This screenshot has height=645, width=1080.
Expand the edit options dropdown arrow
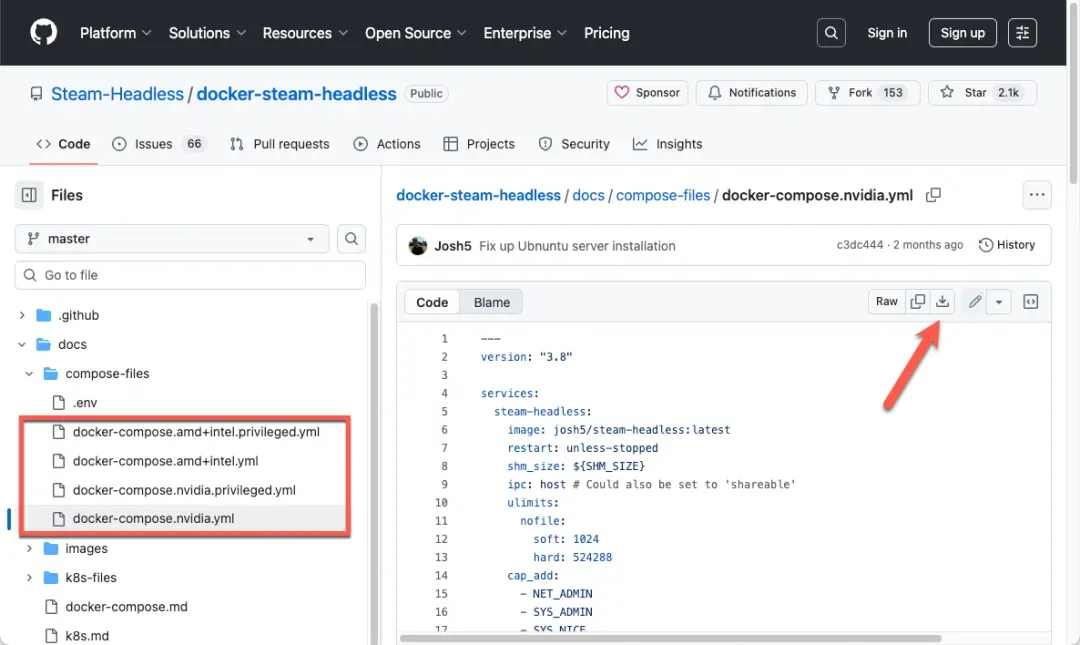click(x=998, y=301)
